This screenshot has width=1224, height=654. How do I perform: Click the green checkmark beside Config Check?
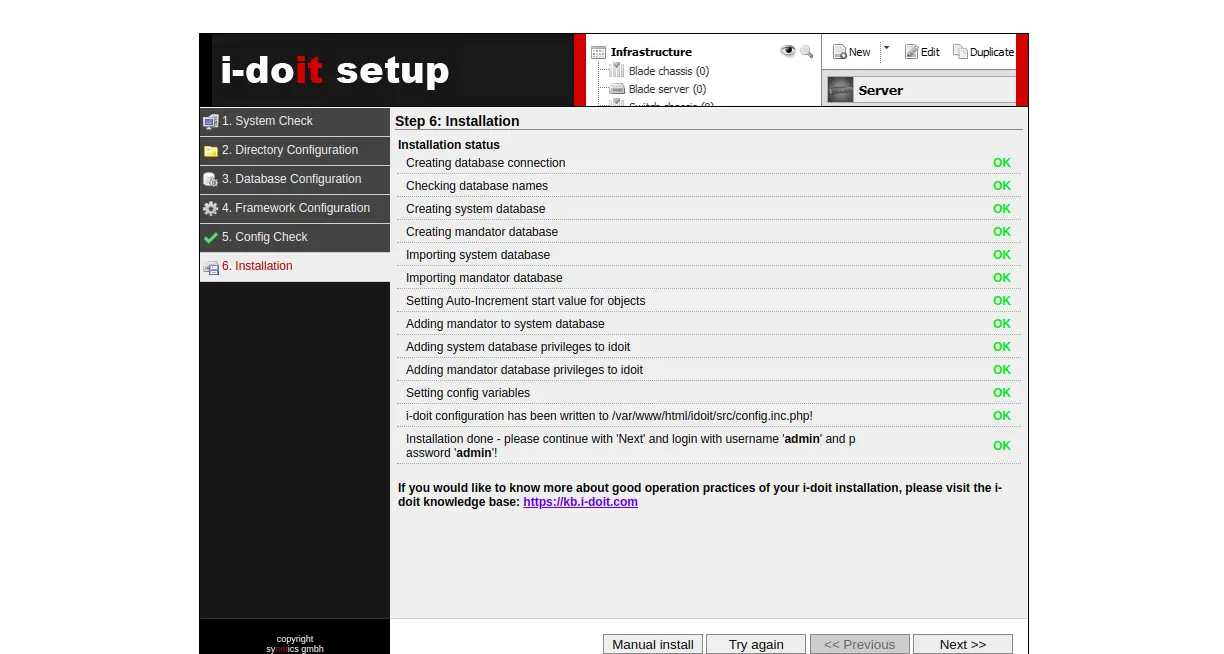[x=210, y=238]
